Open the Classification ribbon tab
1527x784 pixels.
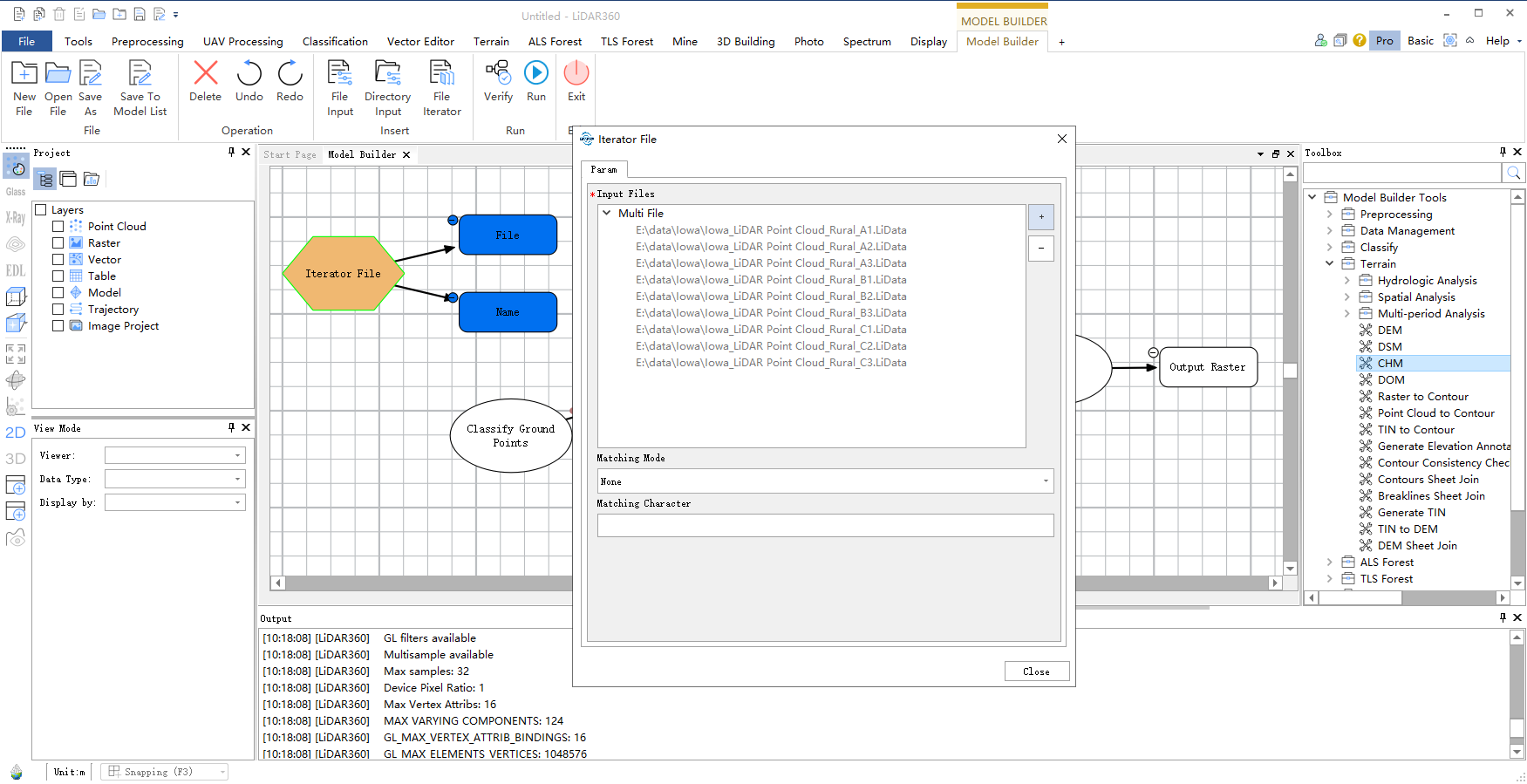(335, 41)
